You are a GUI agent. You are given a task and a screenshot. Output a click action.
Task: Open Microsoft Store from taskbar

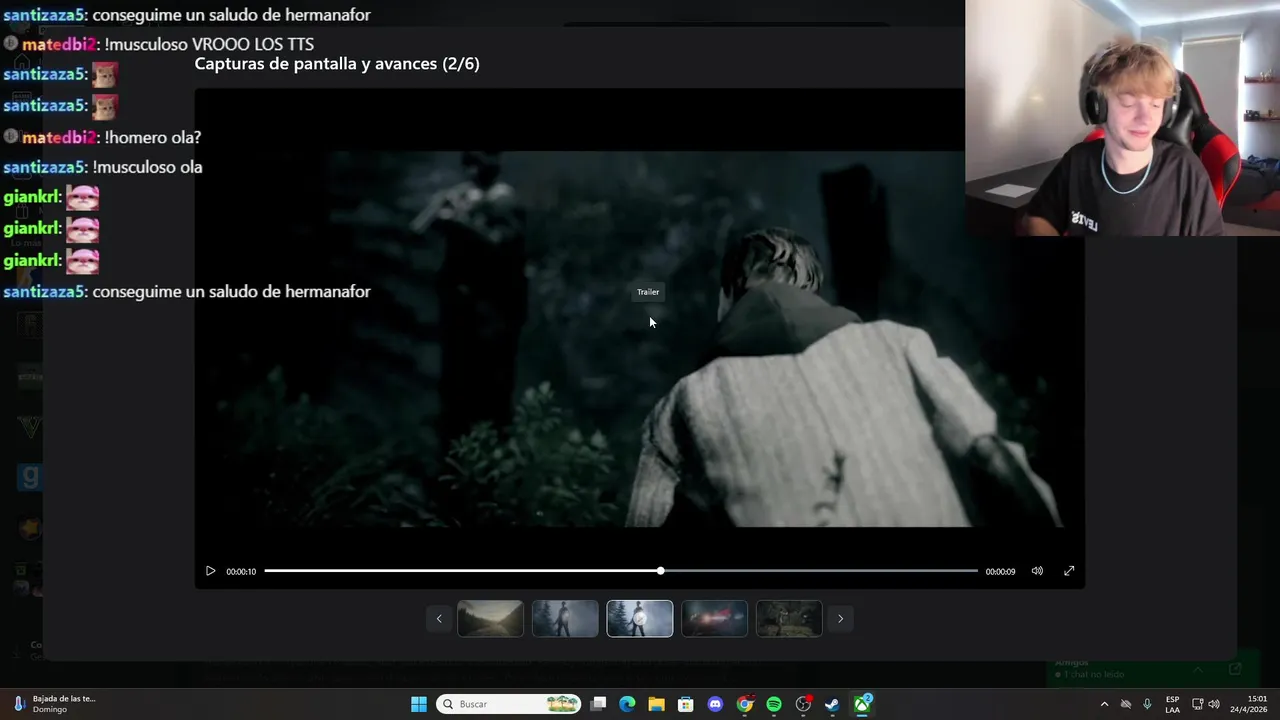coord(686,704)
